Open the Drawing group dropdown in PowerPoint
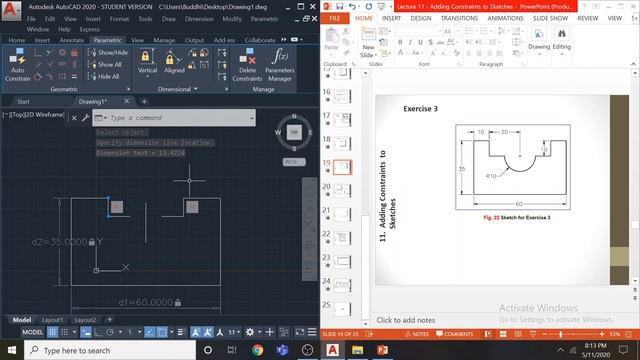Screen dimensions: 640x360 click(x=539, y=43)
